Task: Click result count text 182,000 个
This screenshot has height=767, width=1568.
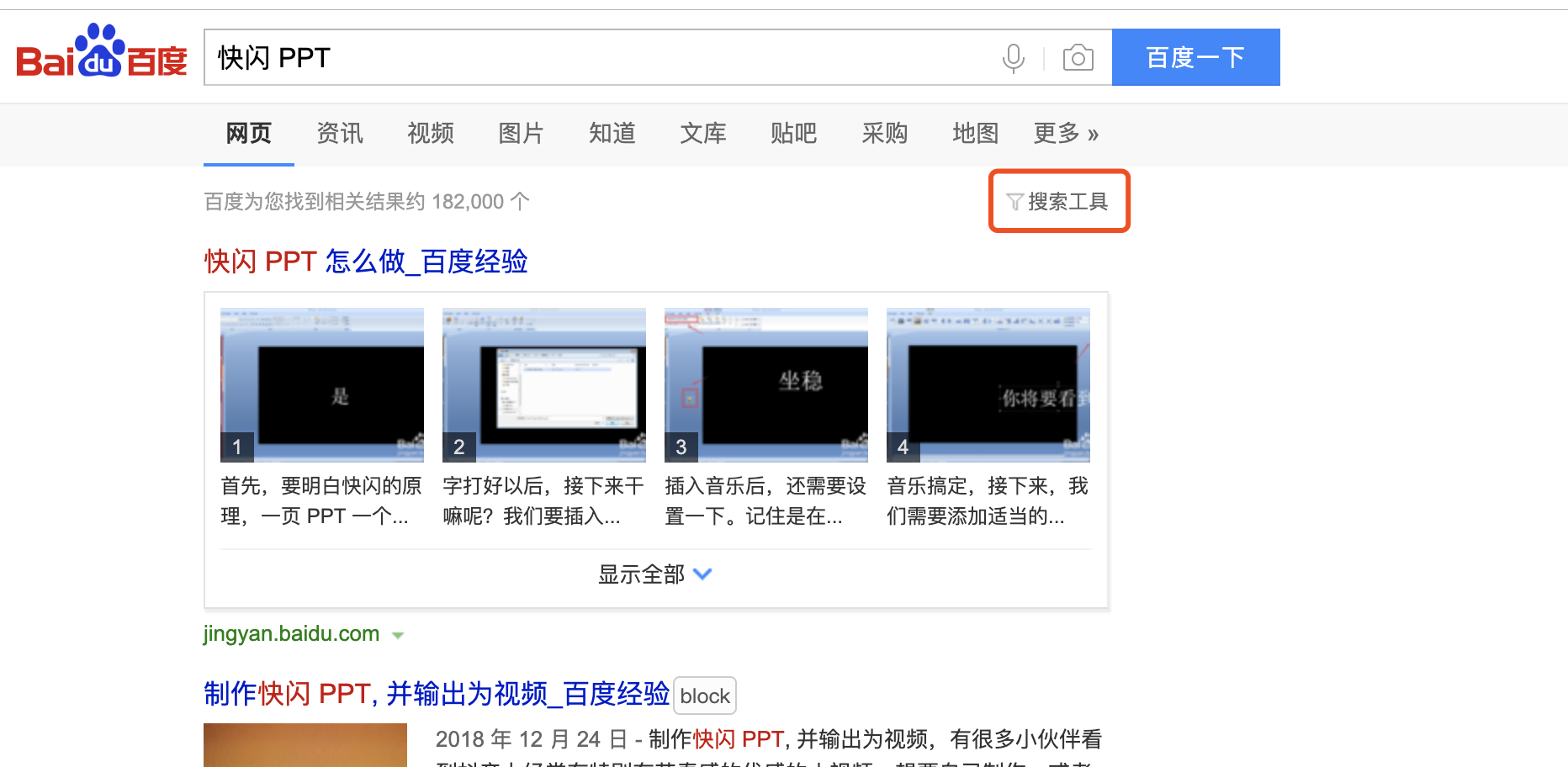Action: tap(480, 202)
